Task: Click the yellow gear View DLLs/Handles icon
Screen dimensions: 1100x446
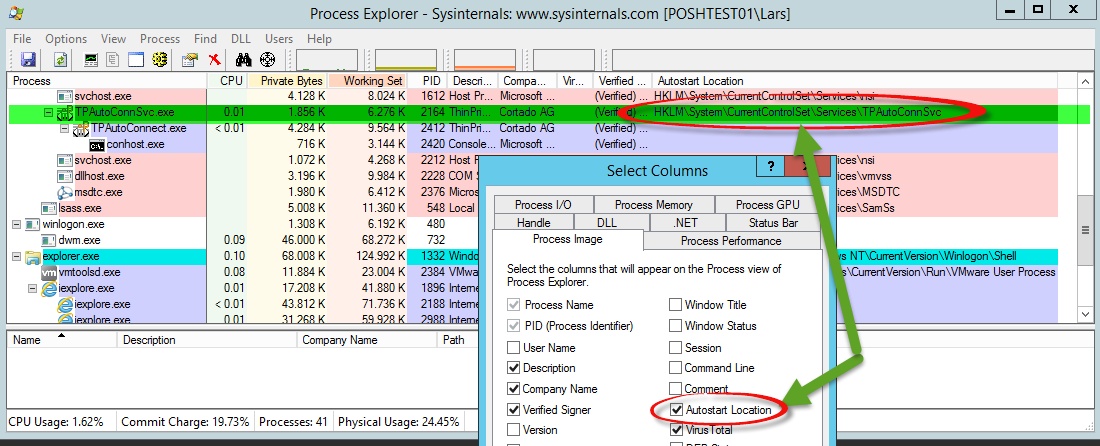Action: (159, 60)
